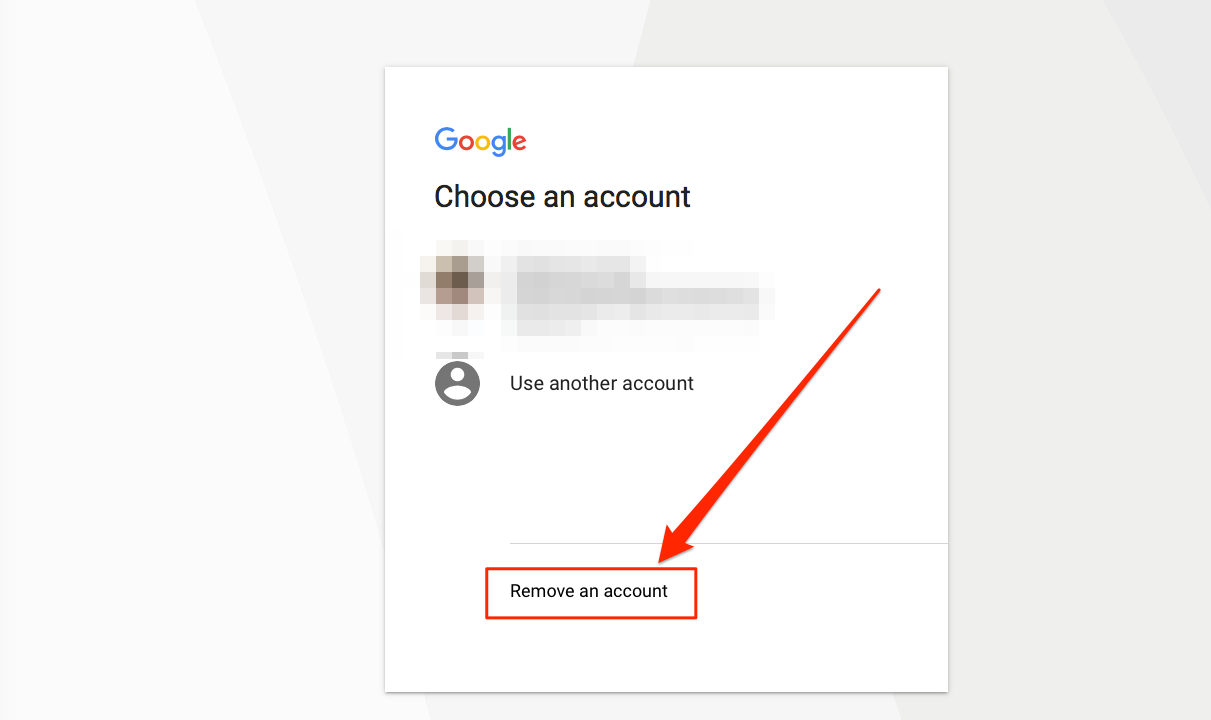Click the word account in Use another account
The image size is (1211, 720).
click(656, 383)
